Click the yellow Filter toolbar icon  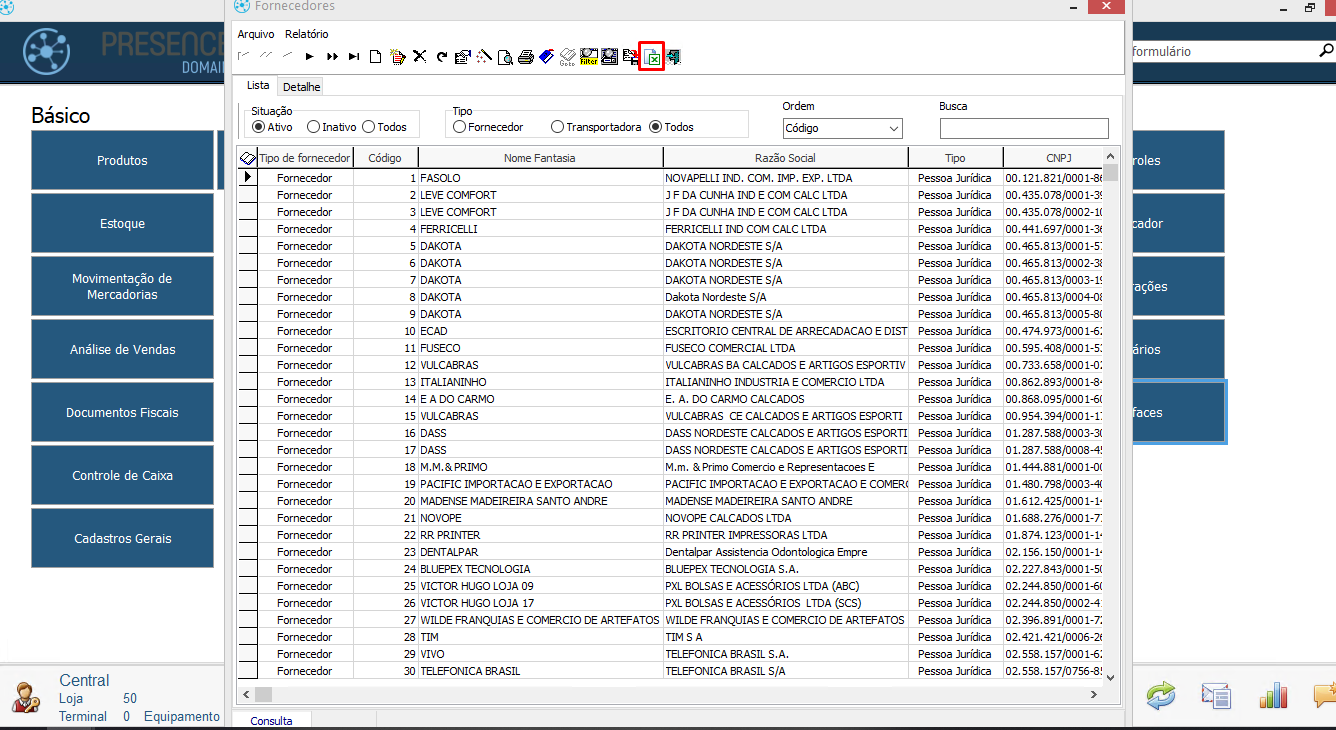pyautogui.click(x=588, y=57)
